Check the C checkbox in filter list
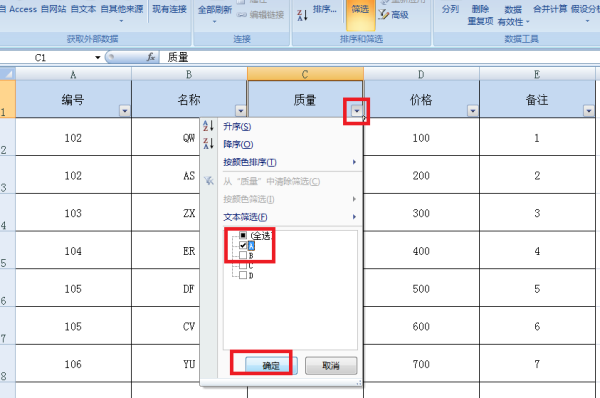Image resolution: width=600 pixels, height=398 pixels. pyautogui.click(x=243, y=265)
